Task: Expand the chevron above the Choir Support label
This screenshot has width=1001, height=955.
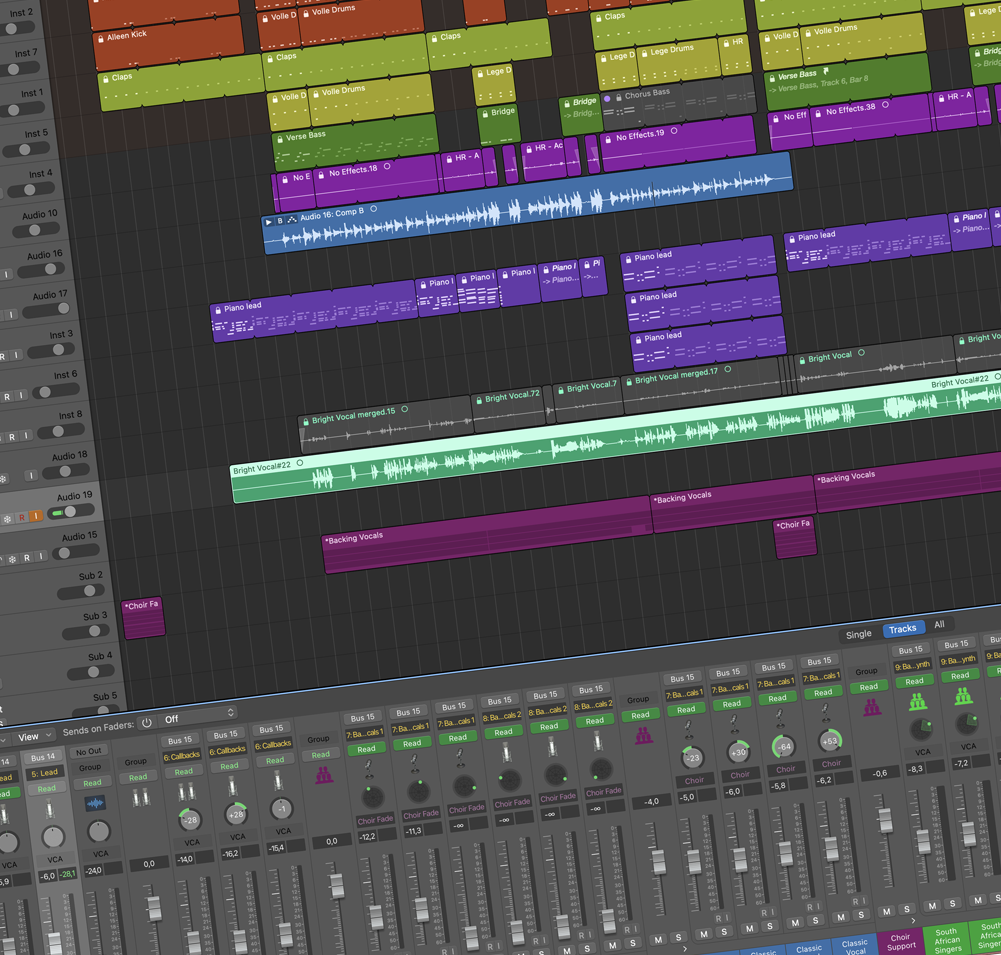Action: point(913,920)
